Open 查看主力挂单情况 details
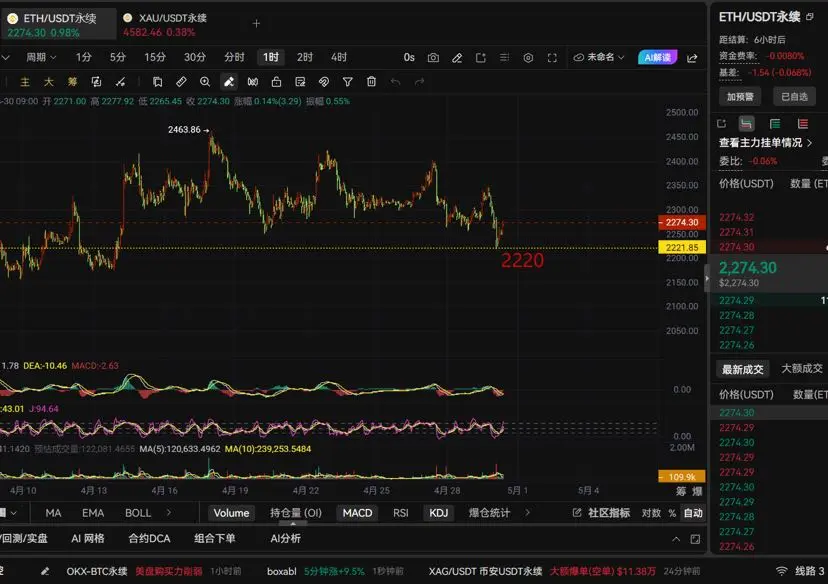Viewport: 828px width, 584px height. coord(765,143)
